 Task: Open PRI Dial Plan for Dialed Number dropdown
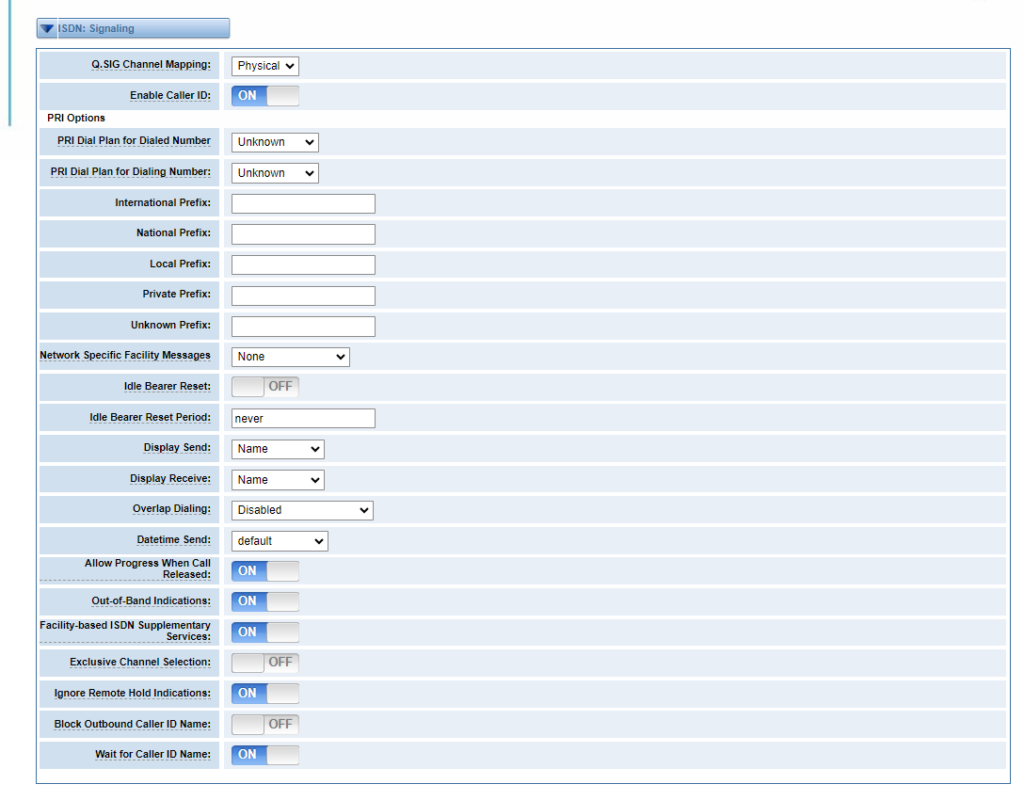point(274,142)
